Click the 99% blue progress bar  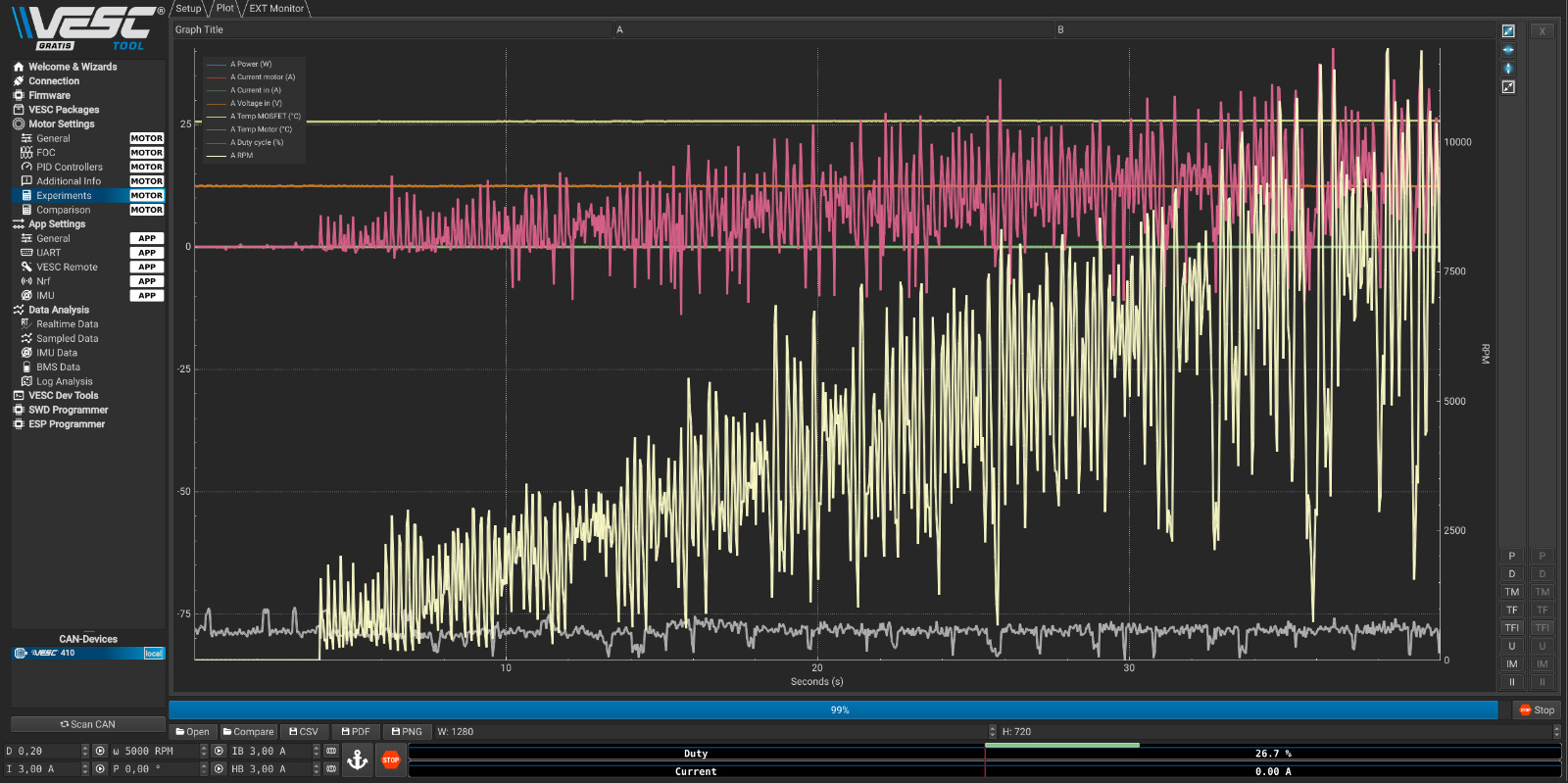(x=833, y=710)
